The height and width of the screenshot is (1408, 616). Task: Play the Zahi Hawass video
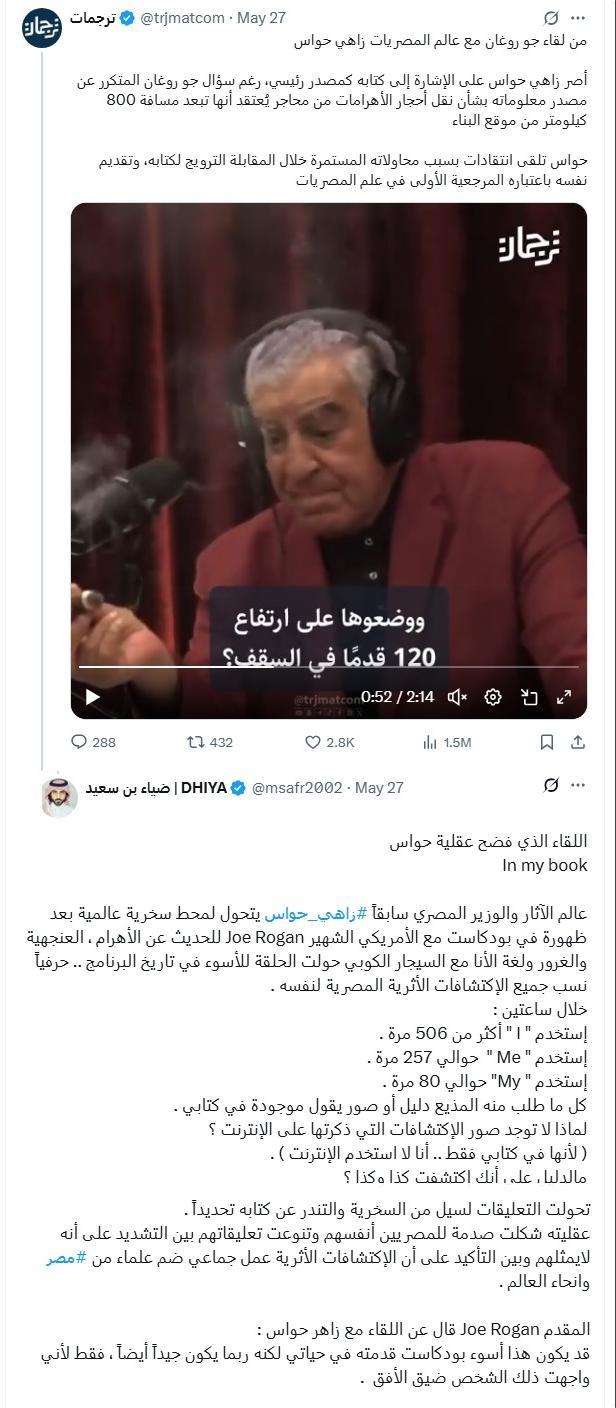click(92, 697)
